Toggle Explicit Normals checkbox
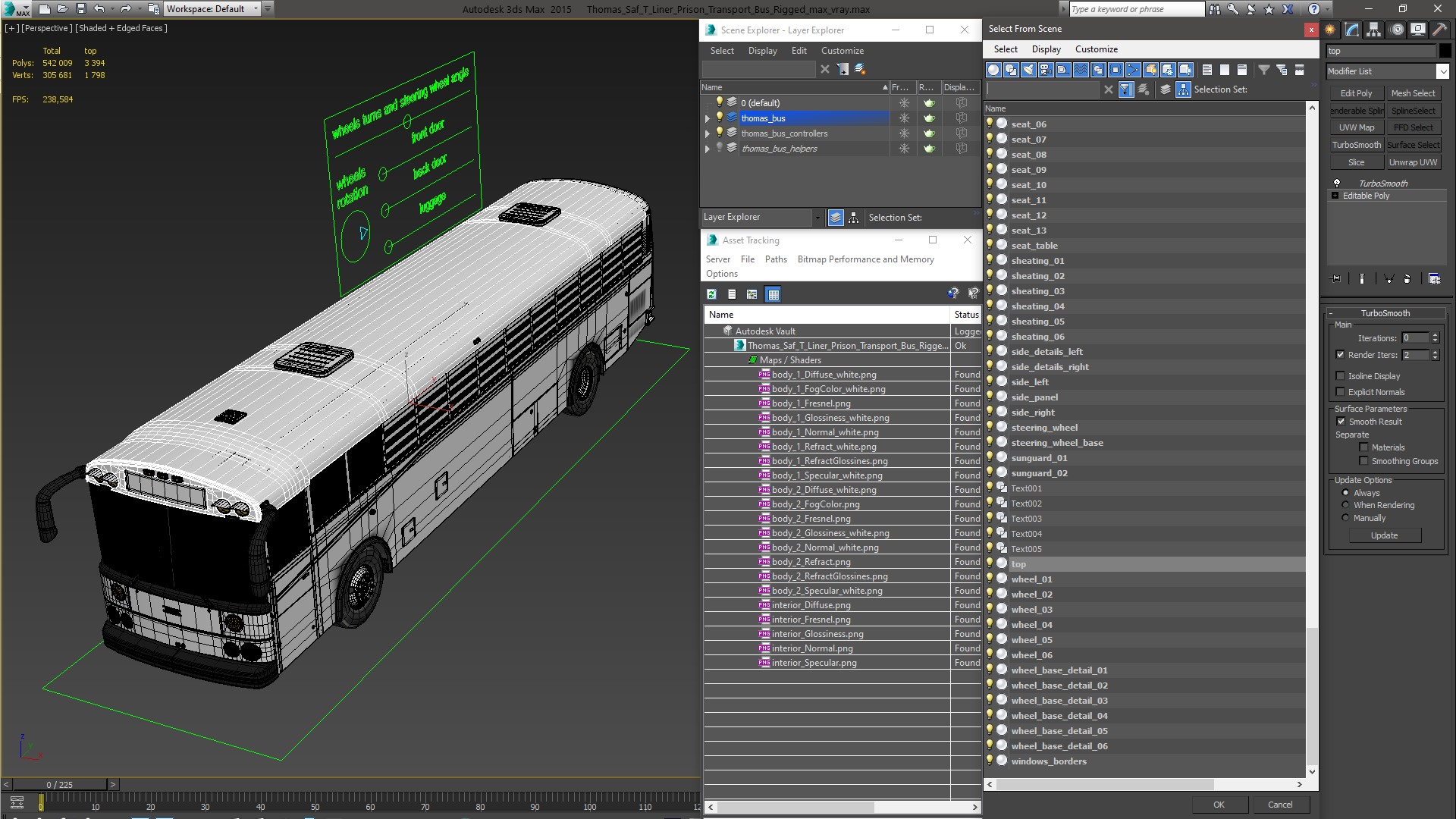 pyautogui.click(x=1340, y=392)
